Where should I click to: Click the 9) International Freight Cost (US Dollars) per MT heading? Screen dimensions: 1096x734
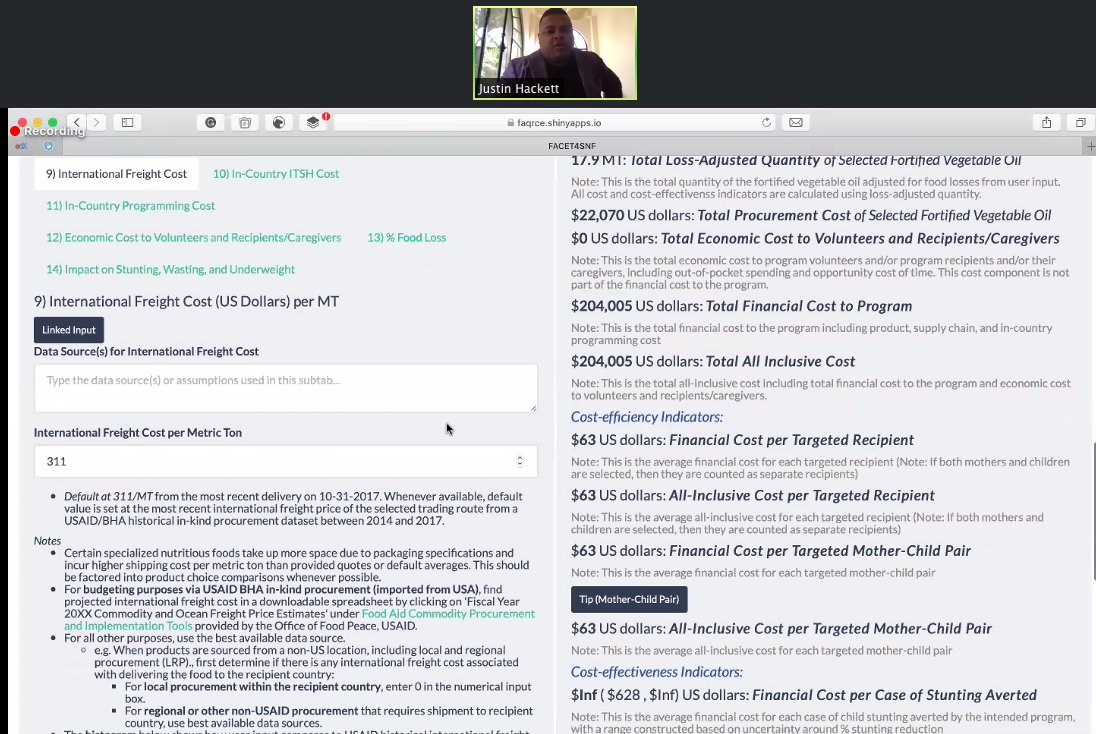tap(187, 302)
